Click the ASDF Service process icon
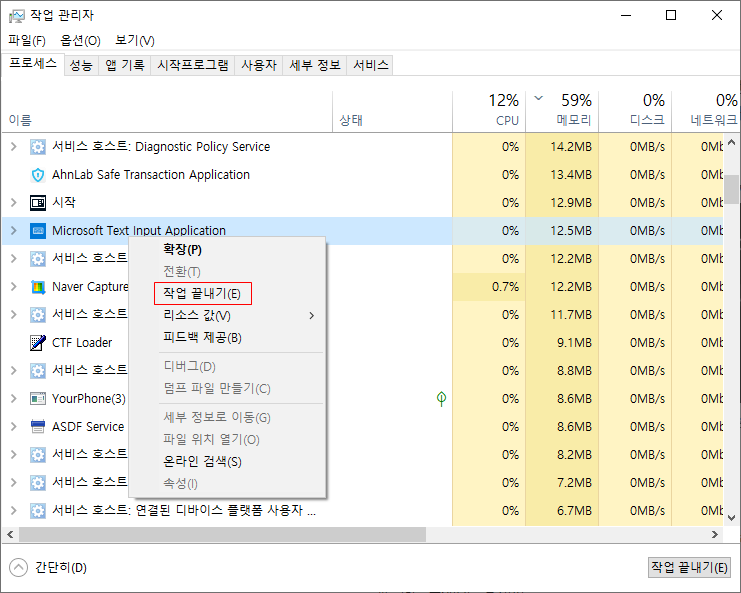 coord(38,427)
